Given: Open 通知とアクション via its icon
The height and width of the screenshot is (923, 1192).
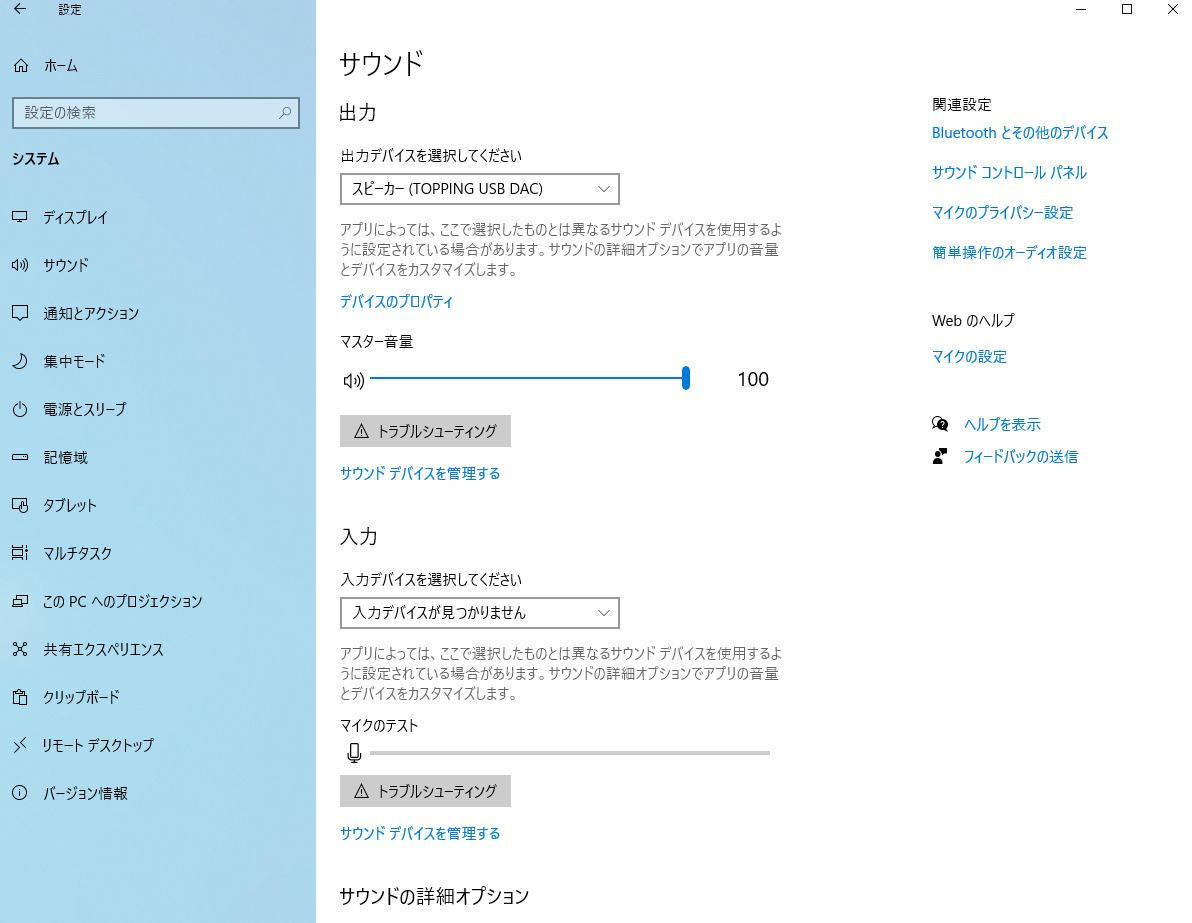Looking at the screenshot, I should click(22, 313).
